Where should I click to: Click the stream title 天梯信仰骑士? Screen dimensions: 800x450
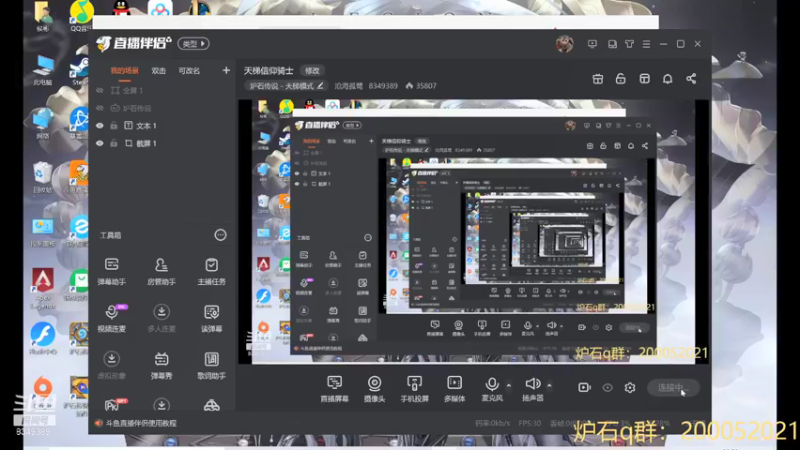coord(268,70)
